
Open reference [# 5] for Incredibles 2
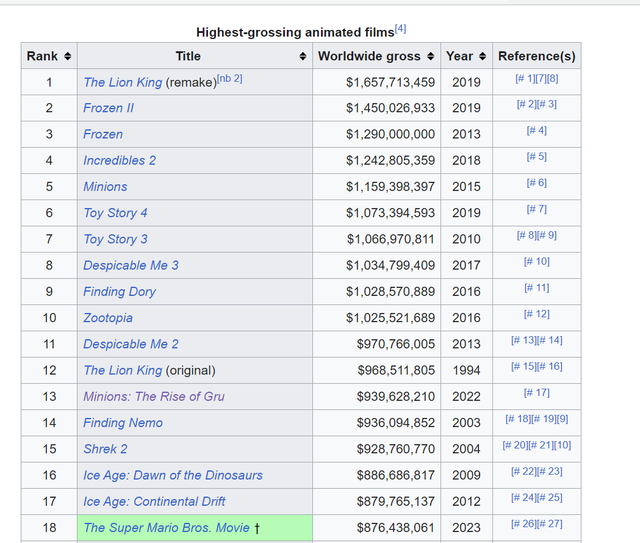537,156
